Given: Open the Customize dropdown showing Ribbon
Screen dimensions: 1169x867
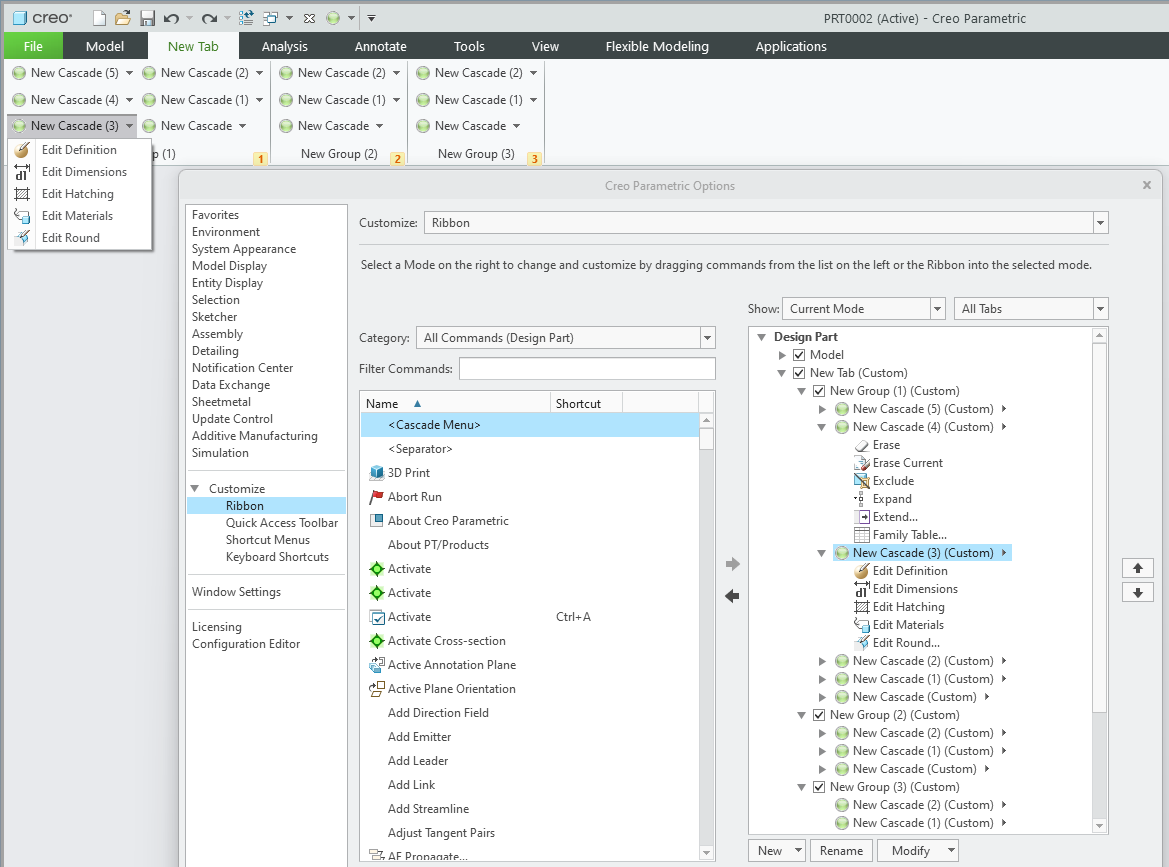Looking at the screenshot, I should [1099, 222].
